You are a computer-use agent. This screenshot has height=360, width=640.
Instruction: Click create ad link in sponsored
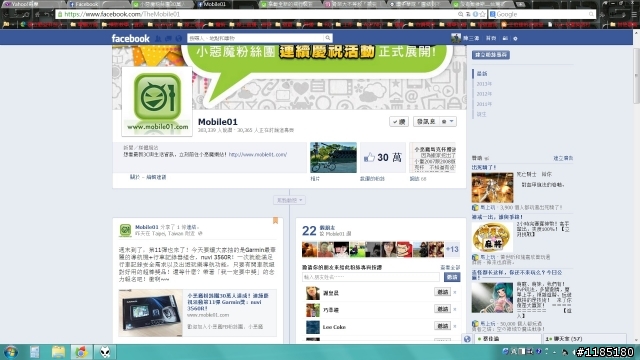click(x=563, y=158)
